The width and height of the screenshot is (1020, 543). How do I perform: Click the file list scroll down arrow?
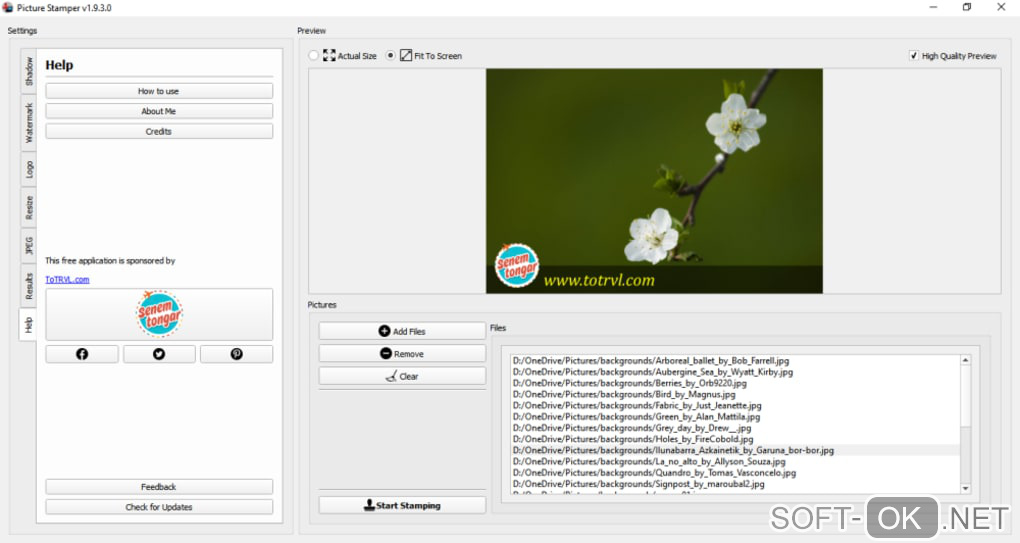coord(965,488)
